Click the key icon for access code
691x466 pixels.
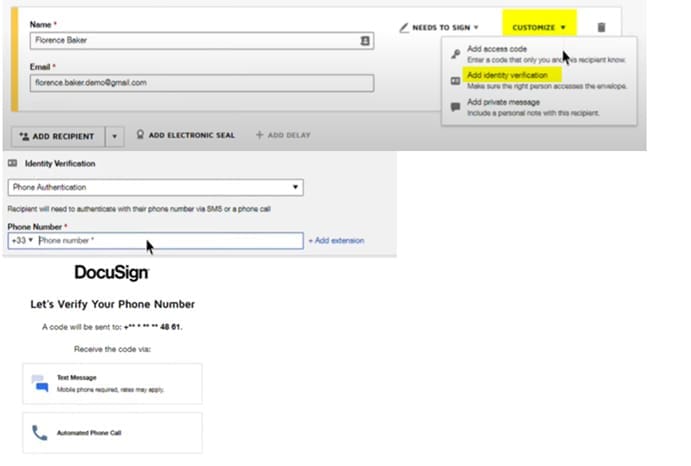(x=455, y=53)
